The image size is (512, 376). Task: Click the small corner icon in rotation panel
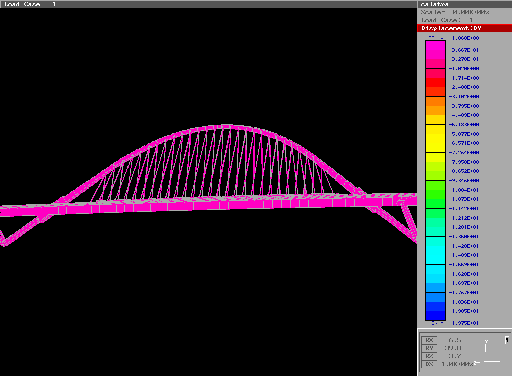click(x=507, y=340)
